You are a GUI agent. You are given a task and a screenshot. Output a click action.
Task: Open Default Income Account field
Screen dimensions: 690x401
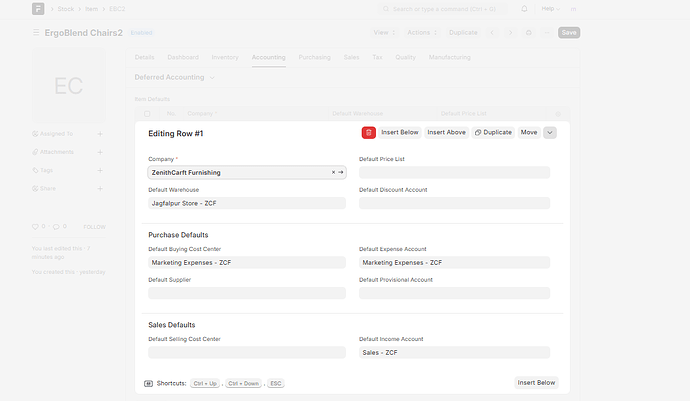pos(454,353)
